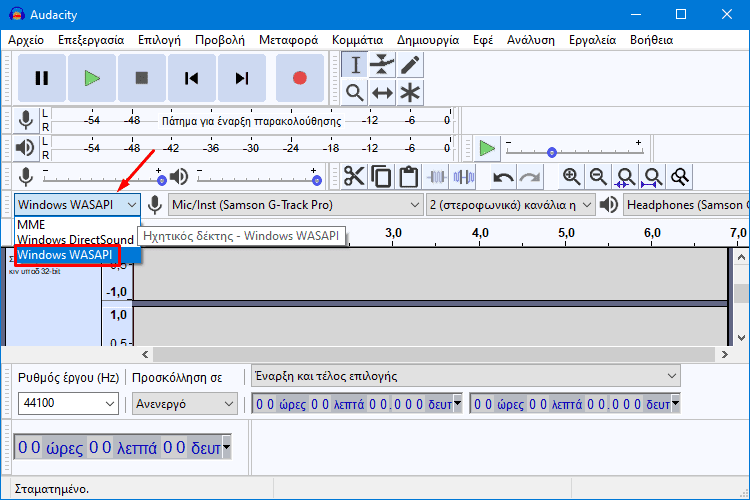Click the Redo arrow icon
This screenshot has height=500, width=750.
tap(530, 178)
